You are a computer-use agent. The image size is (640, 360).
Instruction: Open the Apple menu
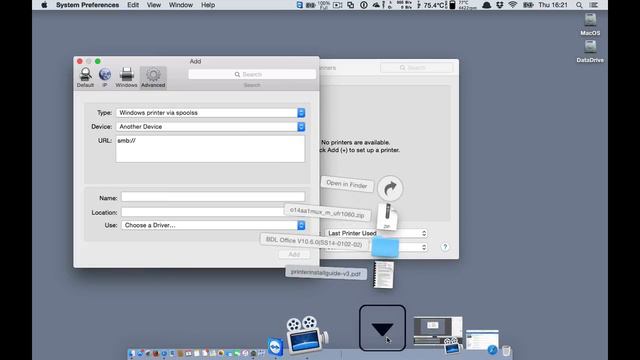(x=44, y=5)
